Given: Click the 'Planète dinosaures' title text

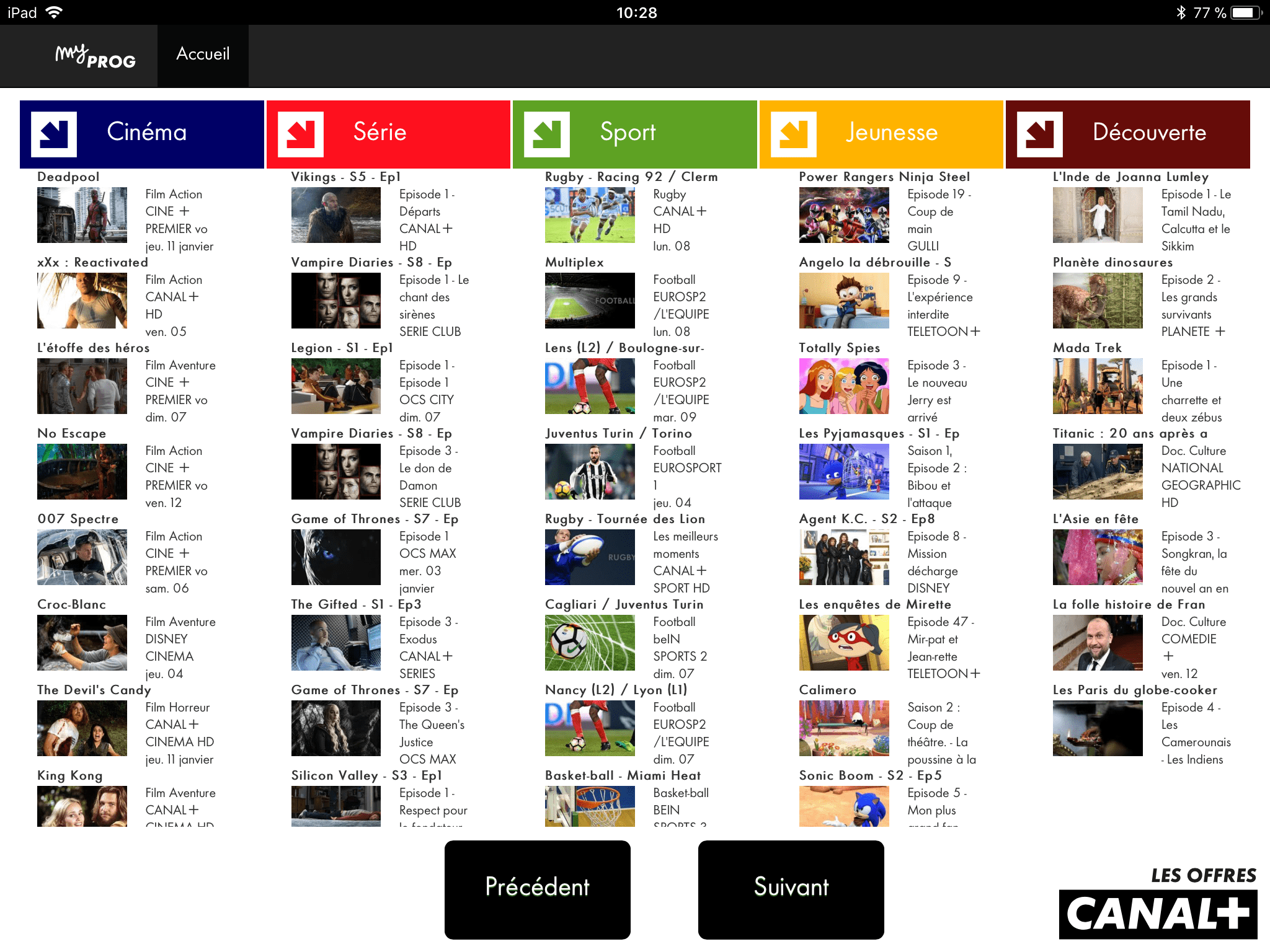Looking at the screenshot, I should pyautogui.click(x=1113, y=262).
